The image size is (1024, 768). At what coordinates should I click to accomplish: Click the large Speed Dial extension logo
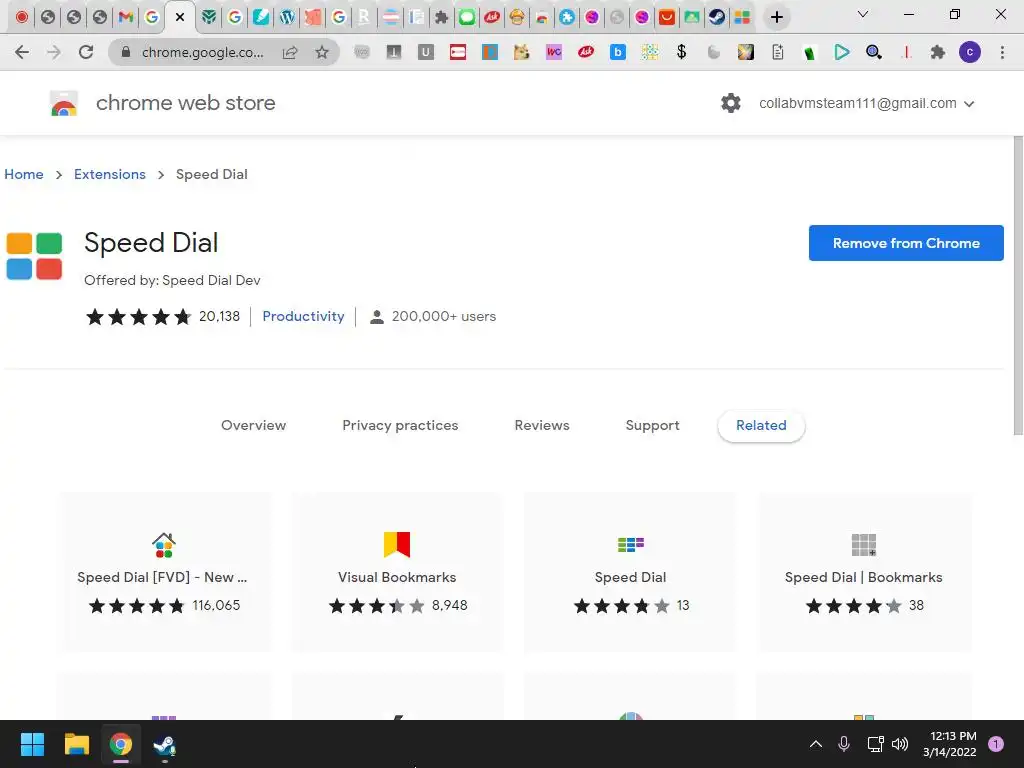pos(34,256)
